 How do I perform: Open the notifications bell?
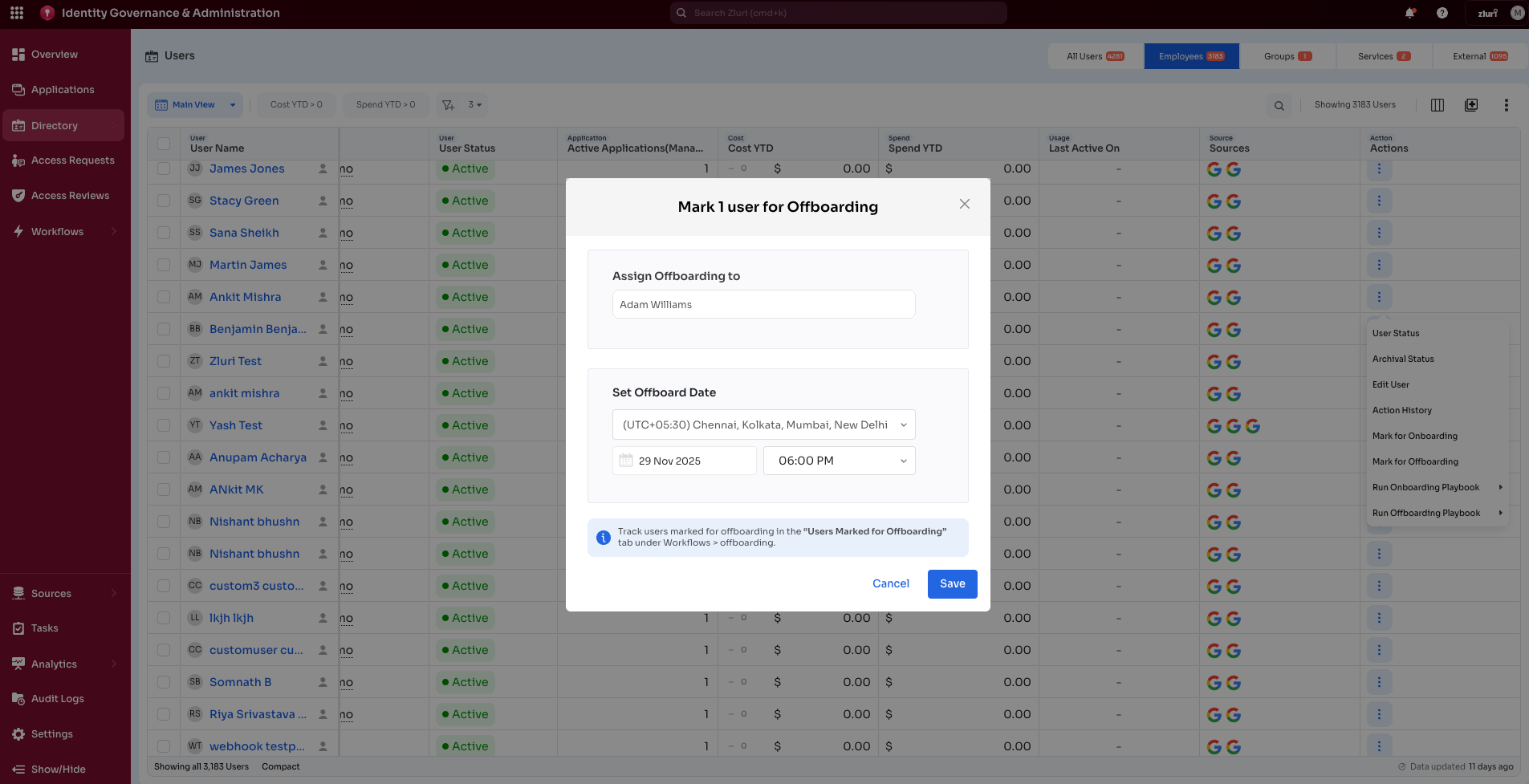1410,13
